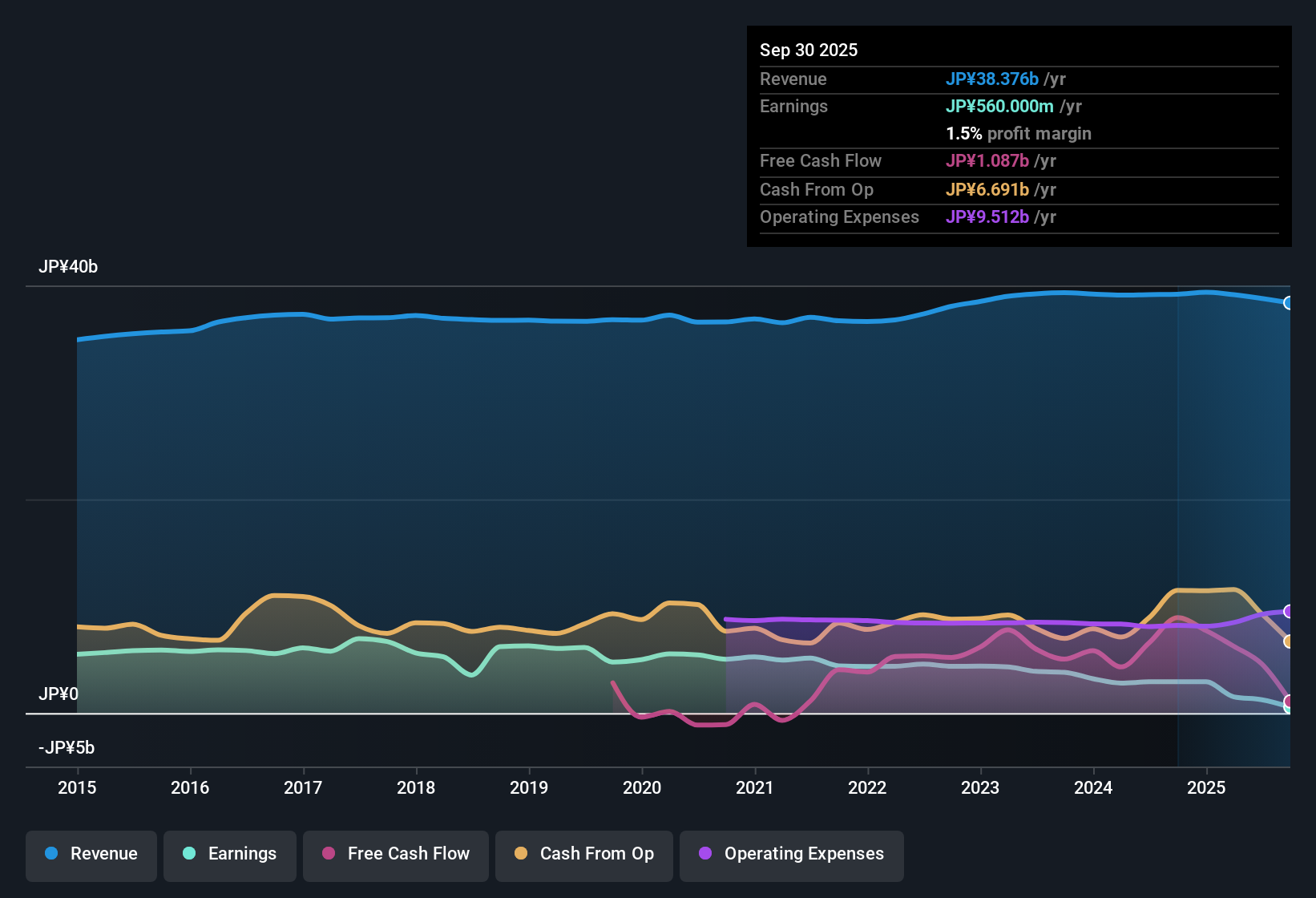The width and height of the screenshot is (1316, 898).
Task: Toggle the Earnings series visibility
Action: pyautogui.click(x=229, y=854)
